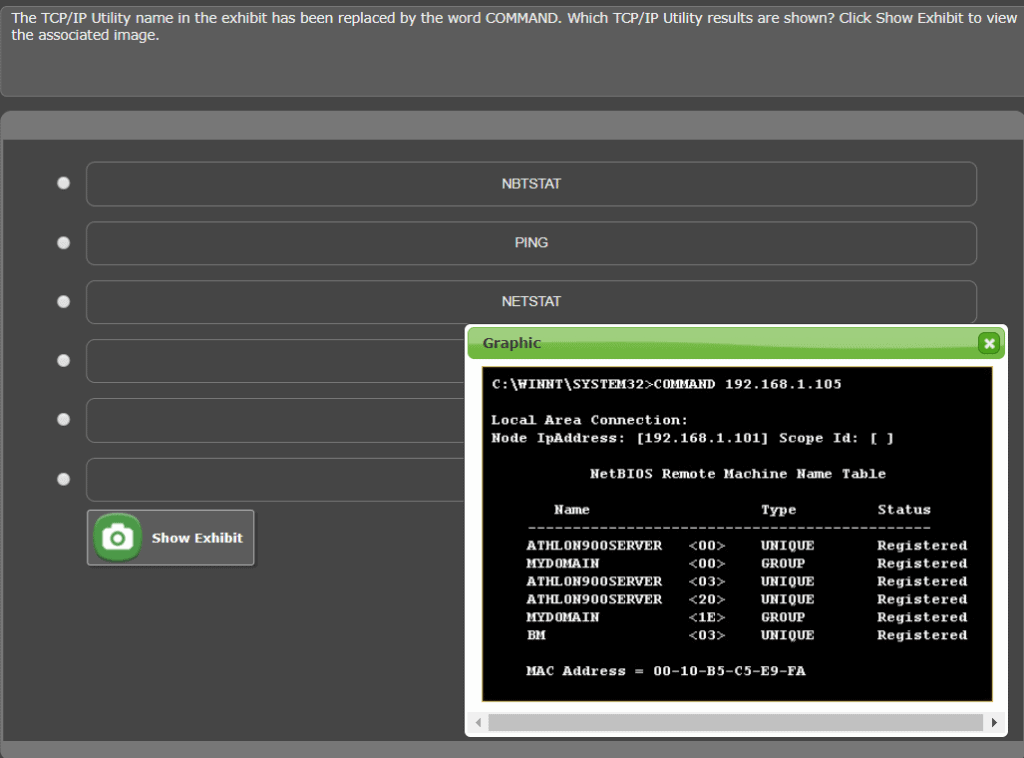Click the green camera icon

tap(118, 538)
